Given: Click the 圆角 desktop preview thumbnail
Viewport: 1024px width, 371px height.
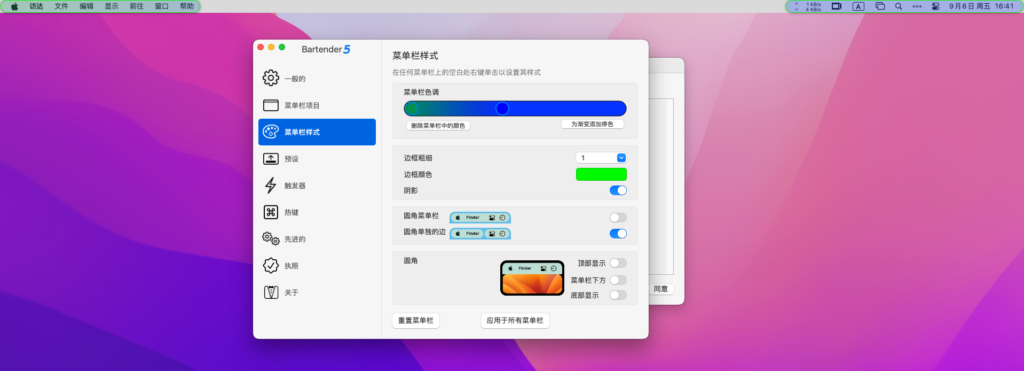Looking at the screenshot, I should (x=532, y=278).
